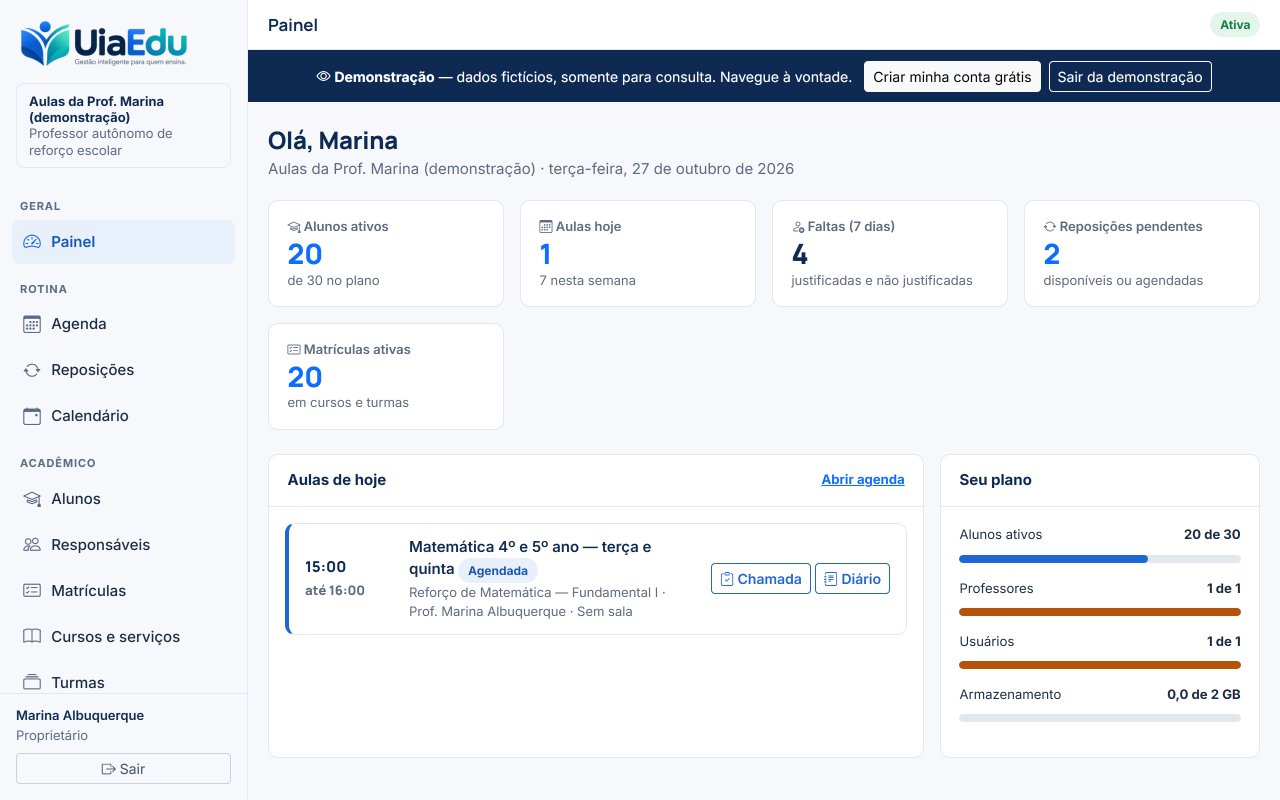Click the Reposições pendentes stat card
Viewport: 1280px width, 800px height.
tap(1142, 253)
